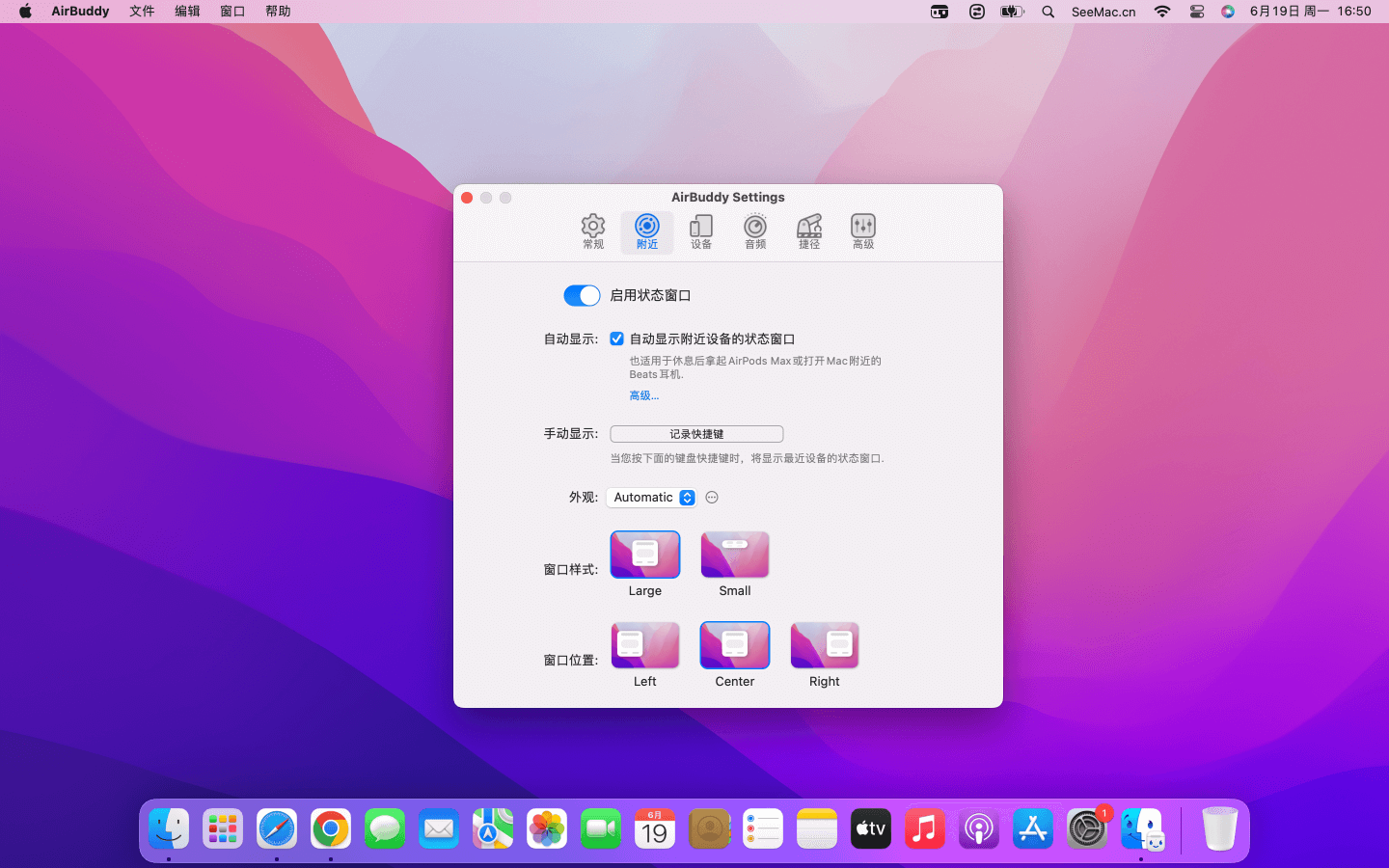Disable the 启用状态窗口 switch
The image size is (1389, 868).
(582, 295)
